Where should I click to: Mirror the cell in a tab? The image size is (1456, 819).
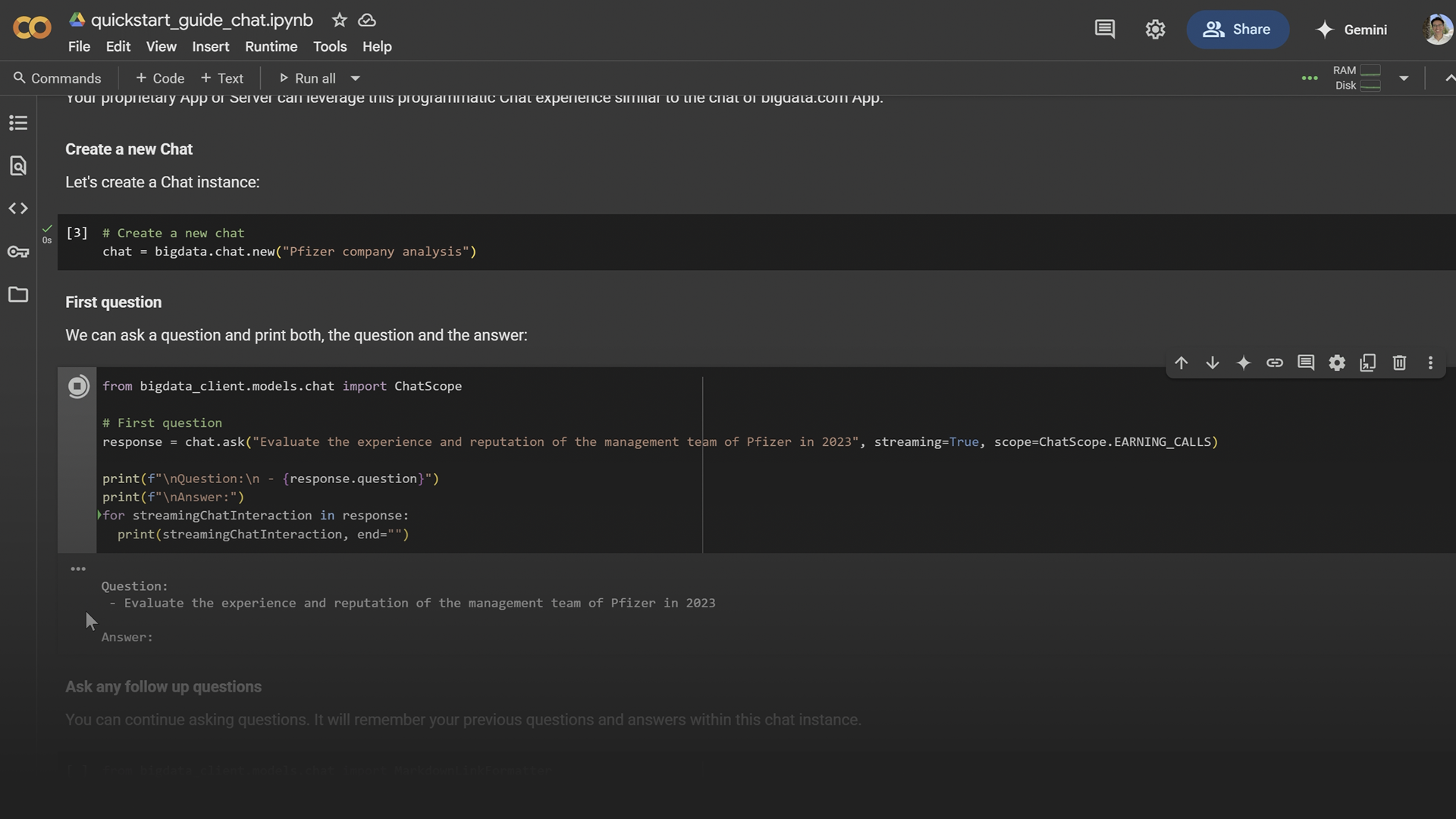coord(1368,362)
